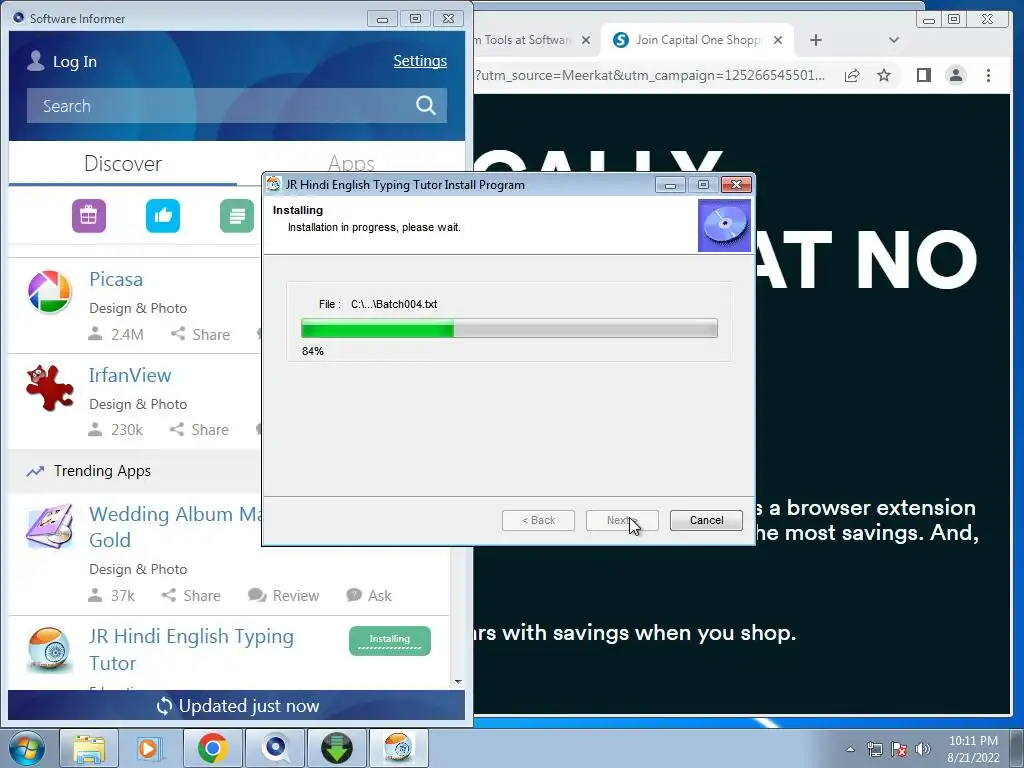This screenshot has width=1024, height=768.
Task: Open the Chrome tab search dropdown chevron
Action: [894, 40]
